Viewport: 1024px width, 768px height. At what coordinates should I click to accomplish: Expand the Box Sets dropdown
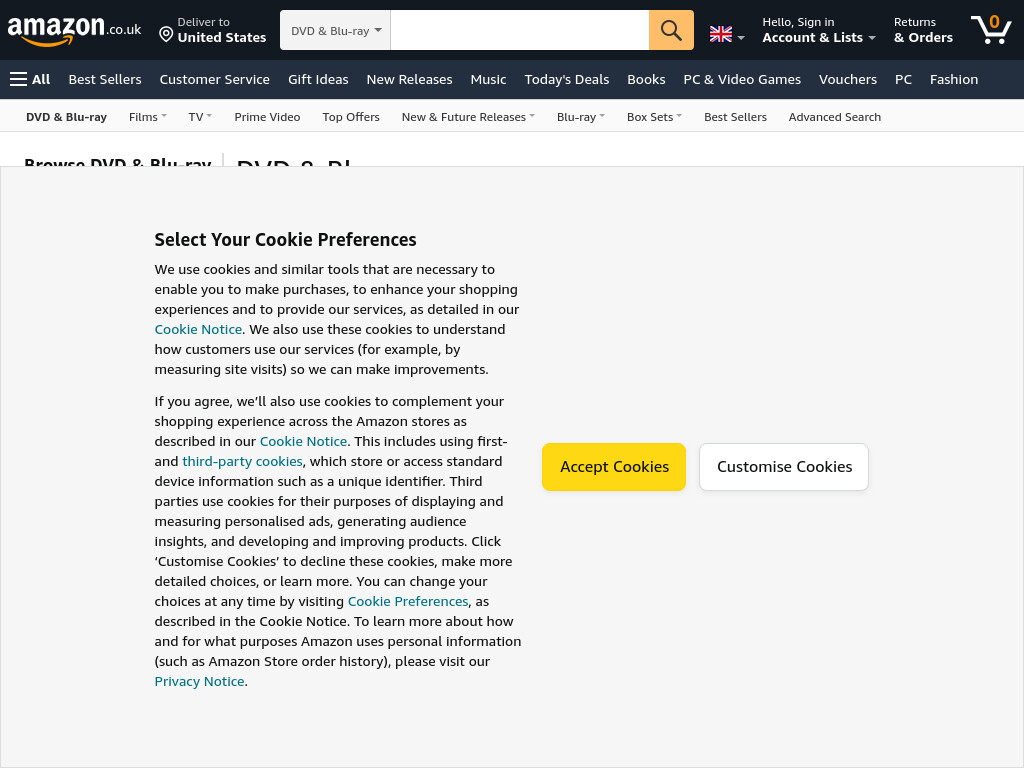(x=654, y=117)
